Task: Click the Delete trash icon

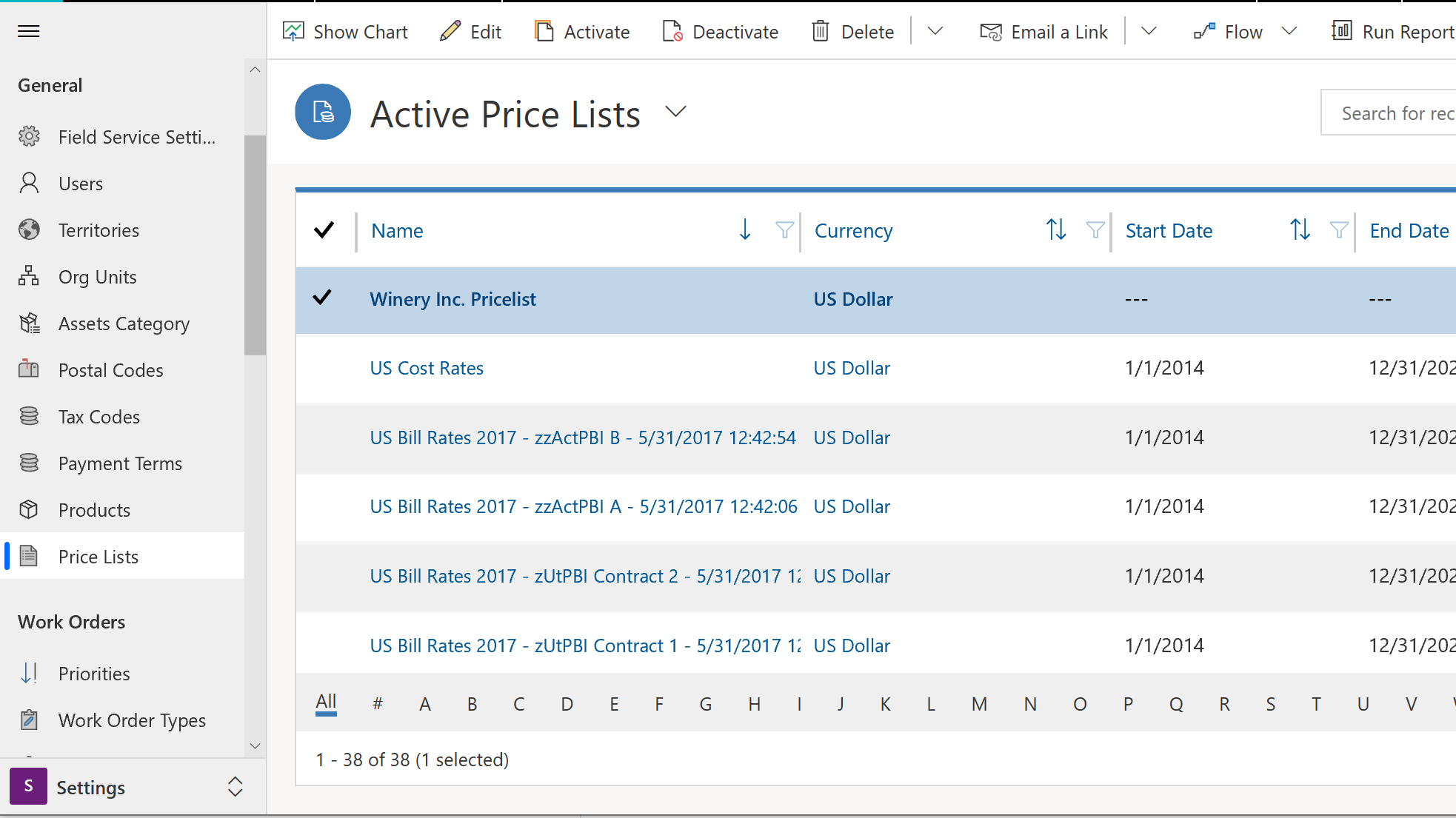Action: pyautogui.click(x=821, y=31)
